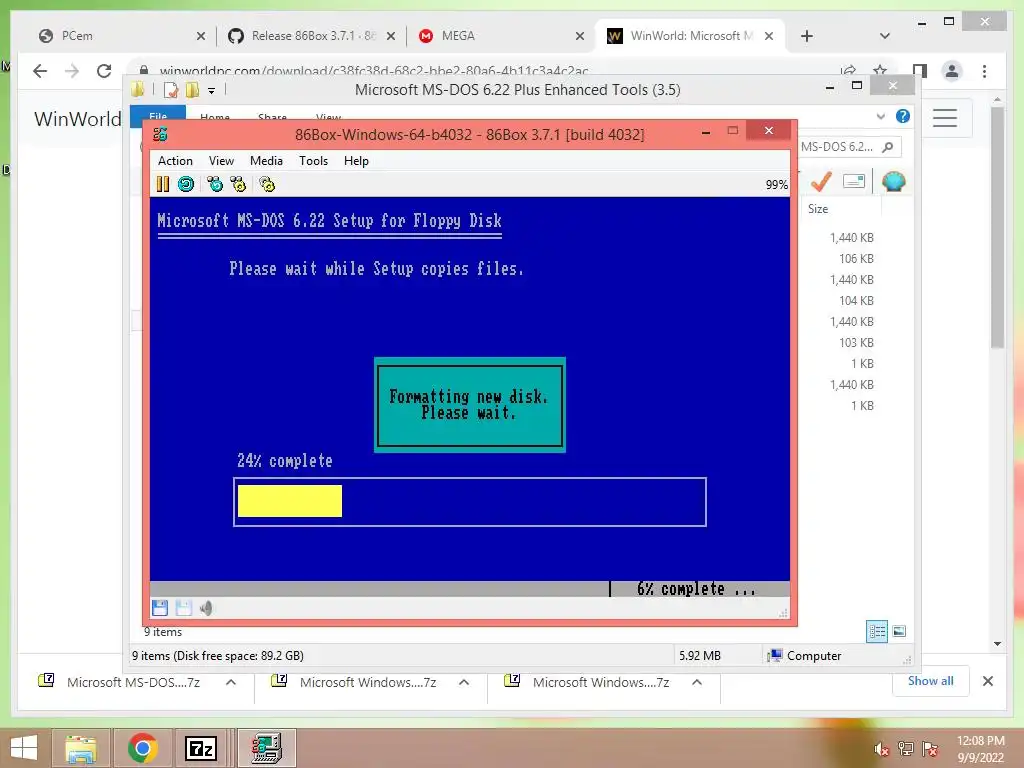
Task: Click second floppy drive icon in 86Box status bar
Action: point(184,608)
